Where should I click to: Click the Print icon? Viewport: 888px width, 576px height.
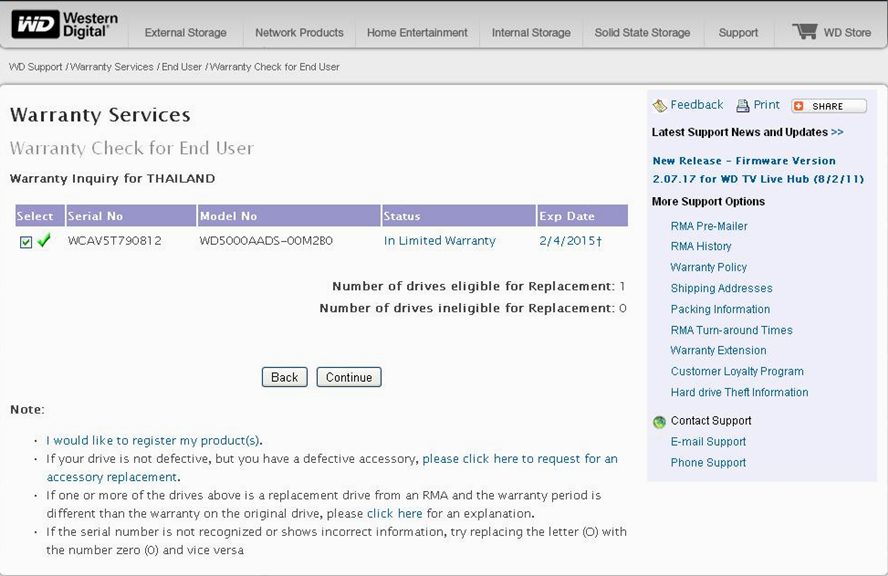(743, 106)
